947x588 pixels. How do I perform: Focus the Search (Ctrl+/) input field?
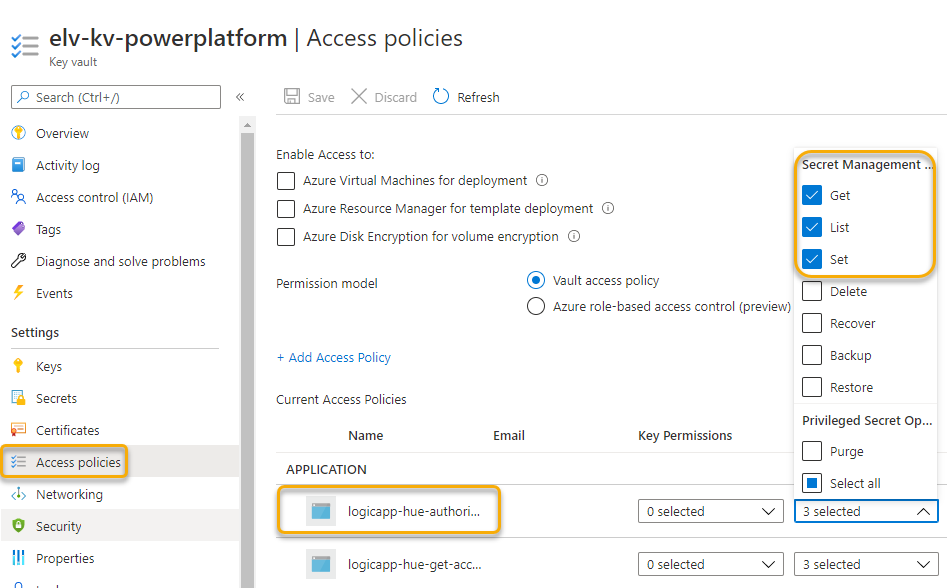[x=116, y=97]
